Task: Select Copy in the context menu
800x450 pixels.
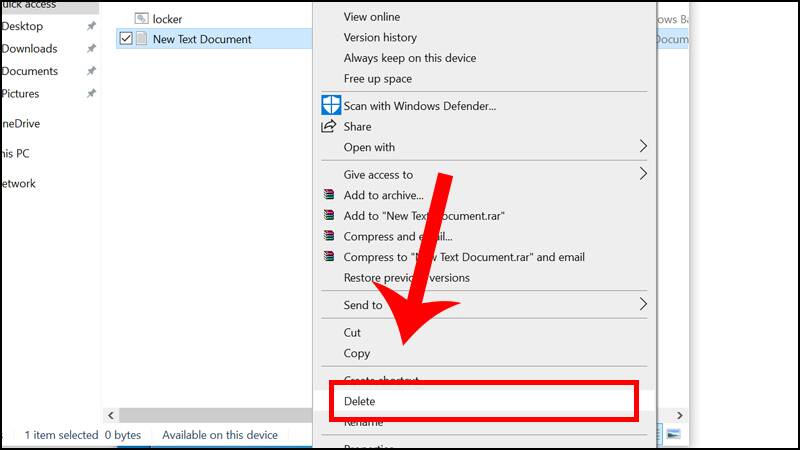Action: 357,353
